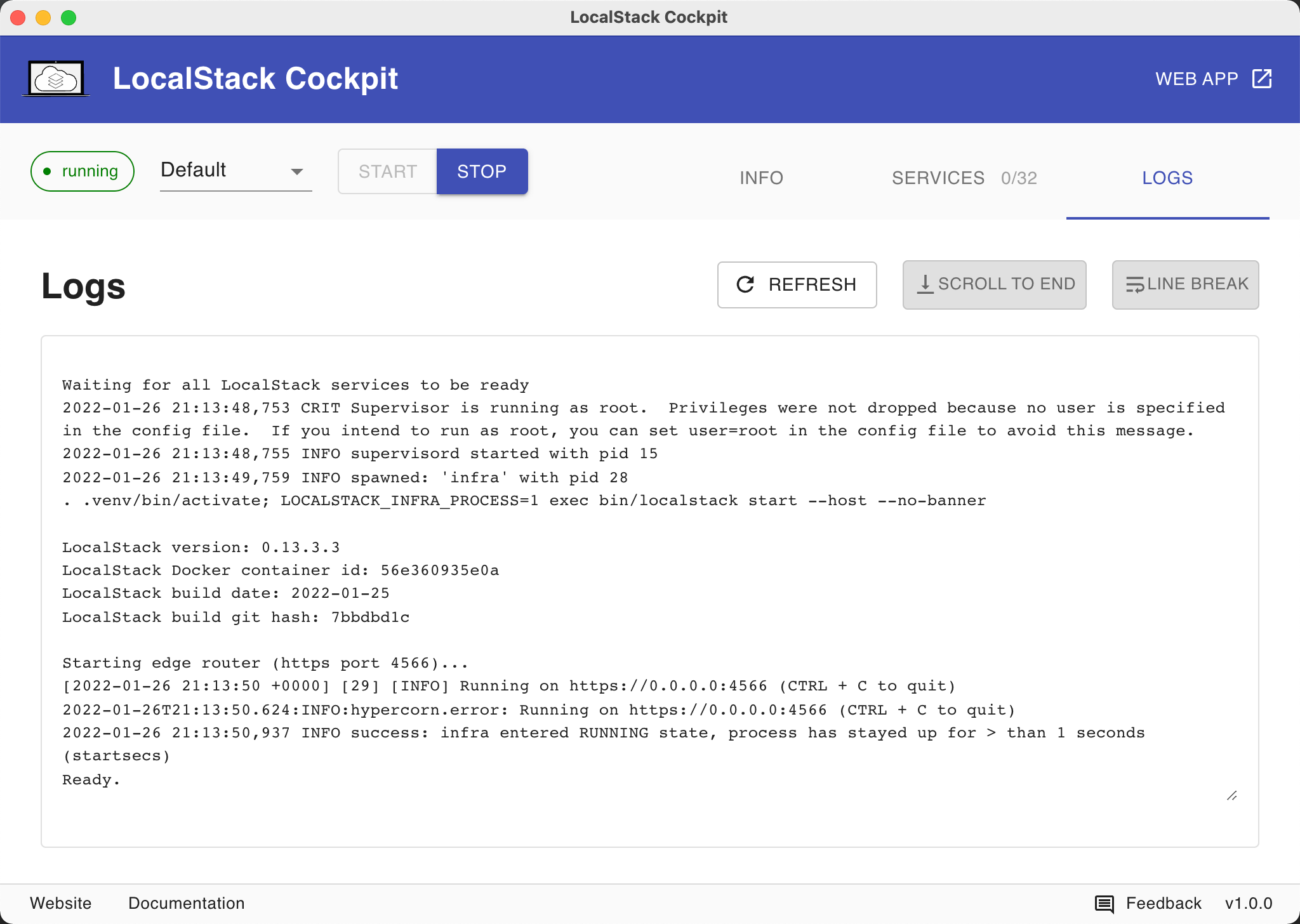
Task: Click the LocalStack laptop cloud logo
Action: tap(56, 79)
